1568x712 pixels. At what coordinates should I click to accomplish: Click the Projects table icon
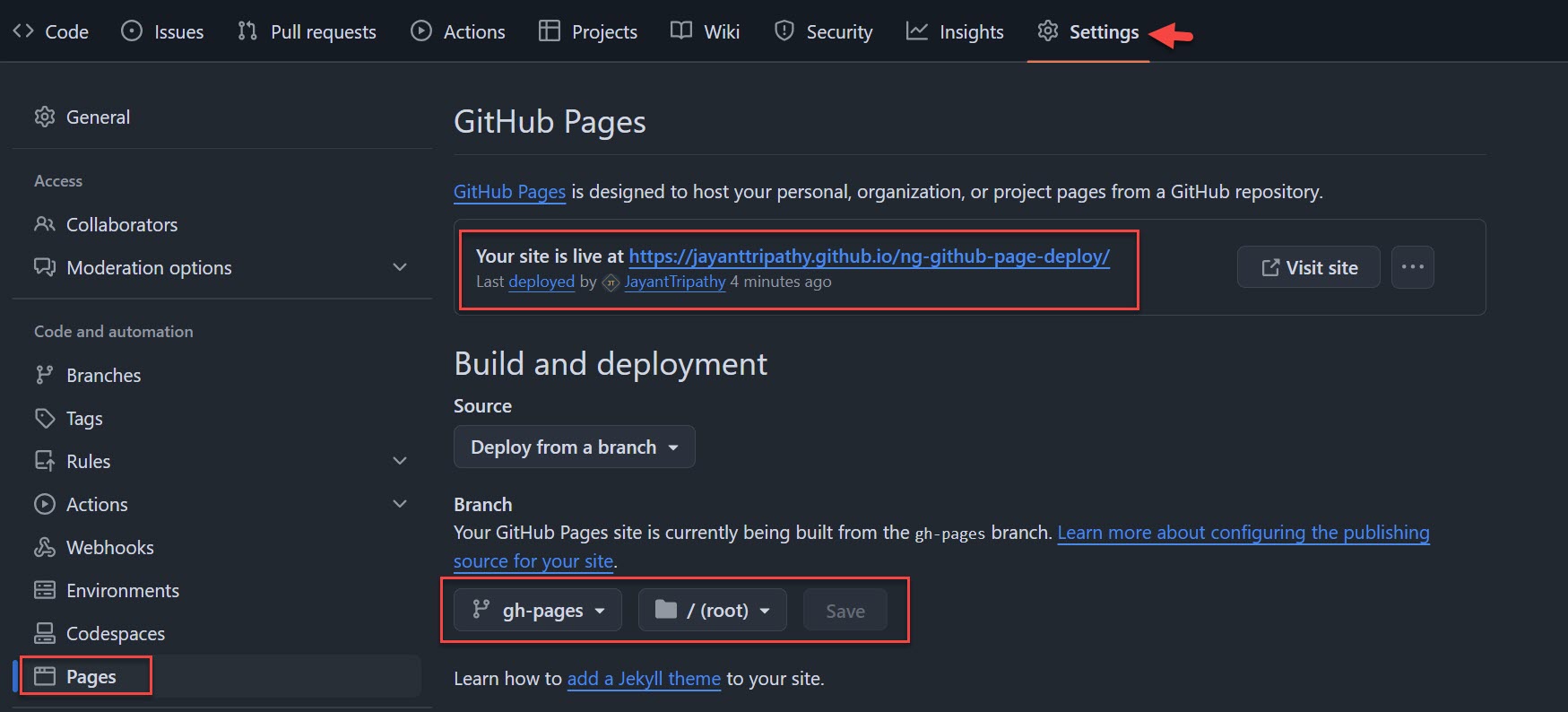pos(549,31)
